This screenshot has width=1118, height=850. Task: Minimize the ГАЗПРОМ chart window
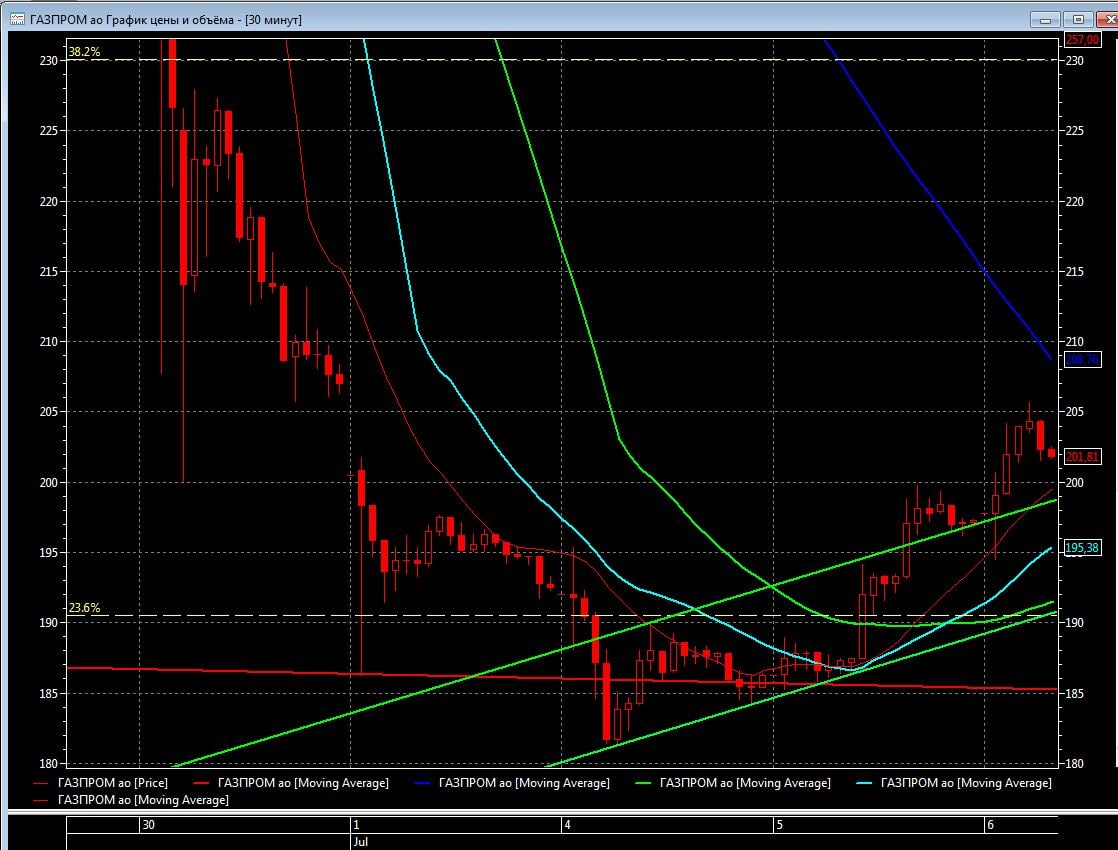[1046, 19]
